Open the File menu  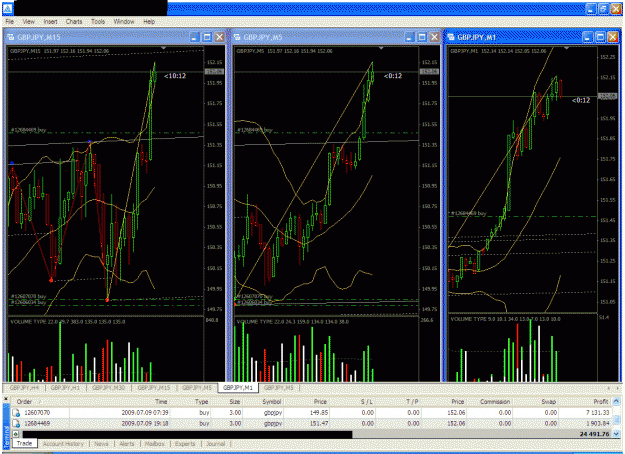10,22
